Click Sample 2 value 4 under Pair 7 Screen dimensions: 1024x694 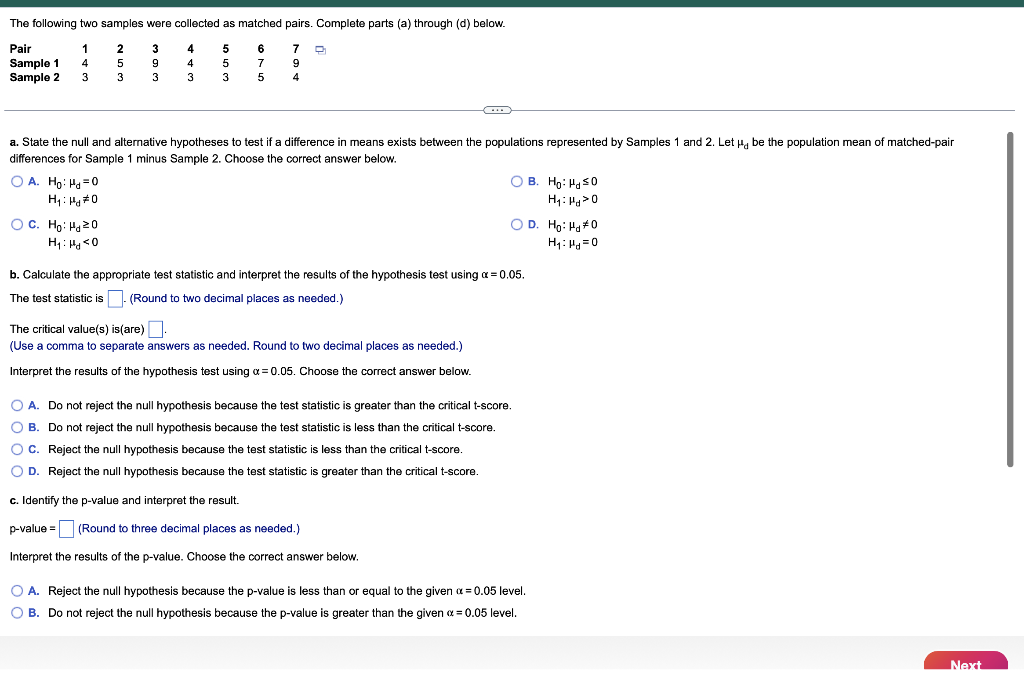[296, 77]
